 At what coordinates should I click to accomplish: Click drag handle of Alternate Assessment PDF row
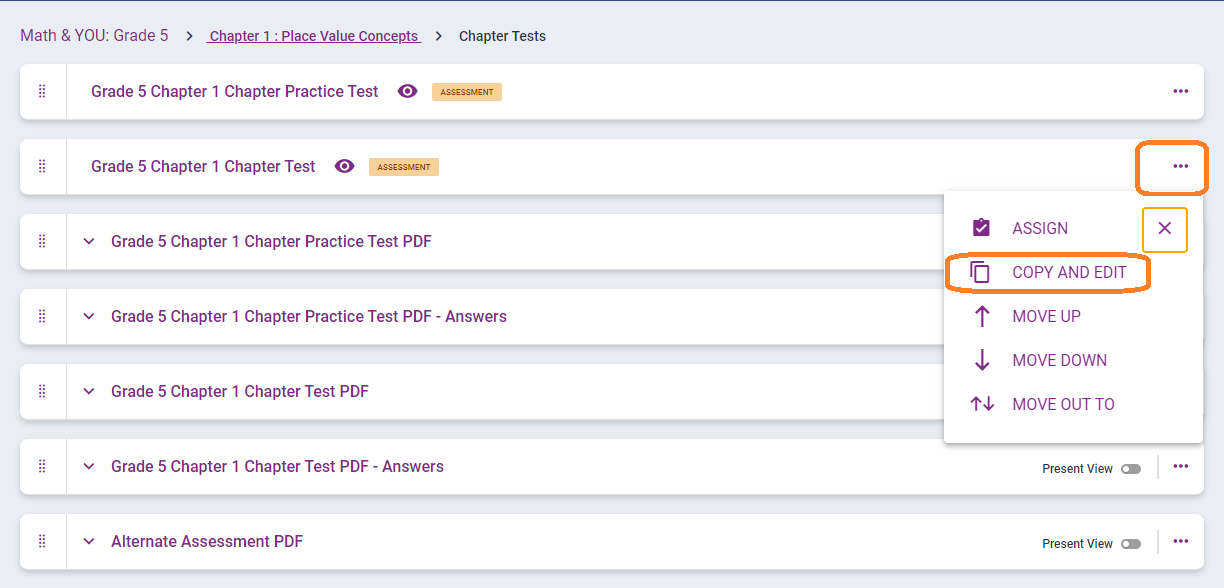tap(42, 541)
